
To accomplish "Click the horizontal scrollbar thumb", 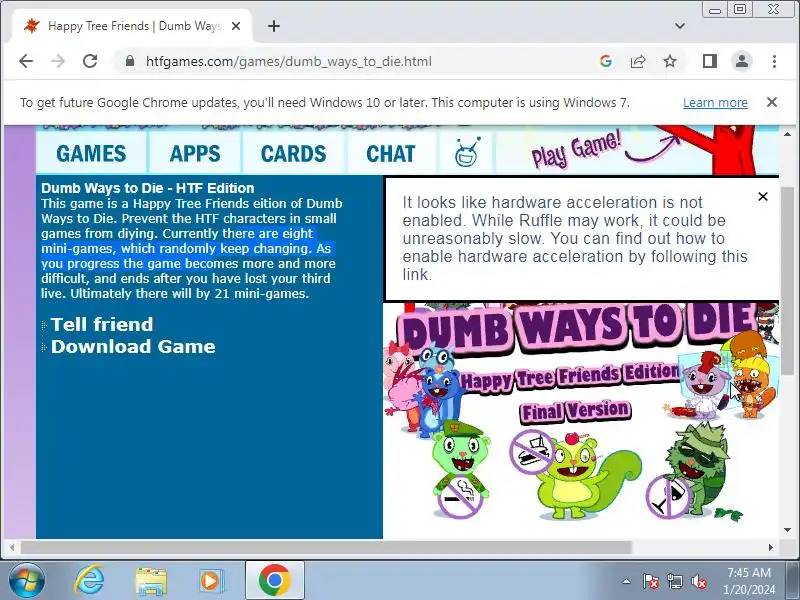I will pyautogui.click(x=327, y=547).
